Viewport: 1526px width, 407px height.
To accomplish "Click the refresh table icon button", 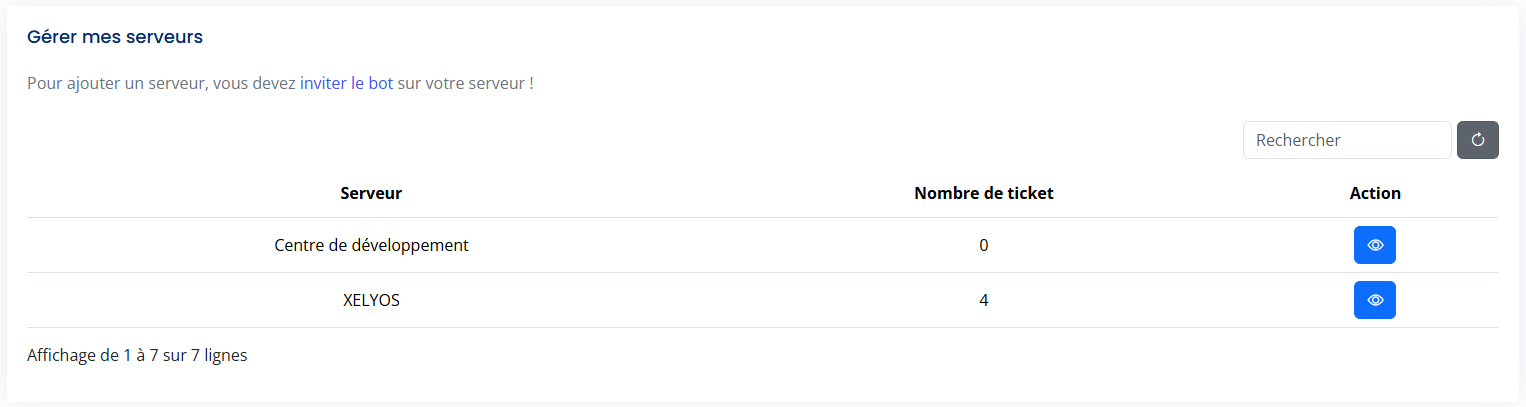I will click(x=1477, y=140).
